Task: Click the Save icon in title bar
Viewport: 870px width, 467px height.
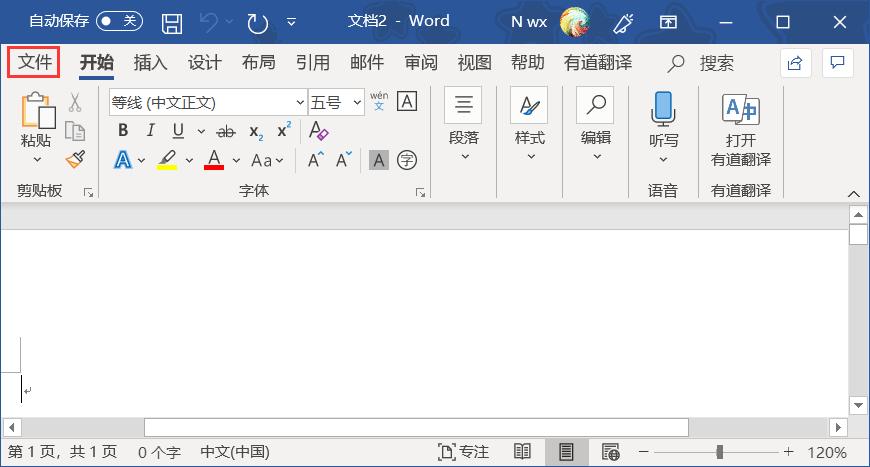Action: pyautogui.click(x=171, y=23)
